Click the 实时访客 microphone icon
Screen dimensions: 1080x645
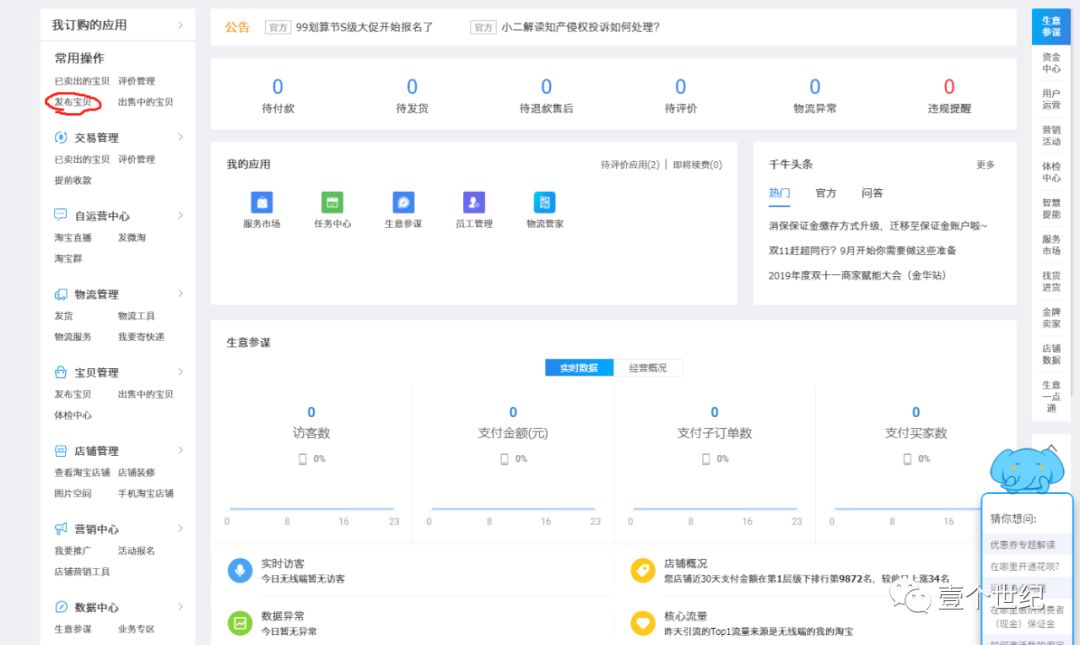240,570
